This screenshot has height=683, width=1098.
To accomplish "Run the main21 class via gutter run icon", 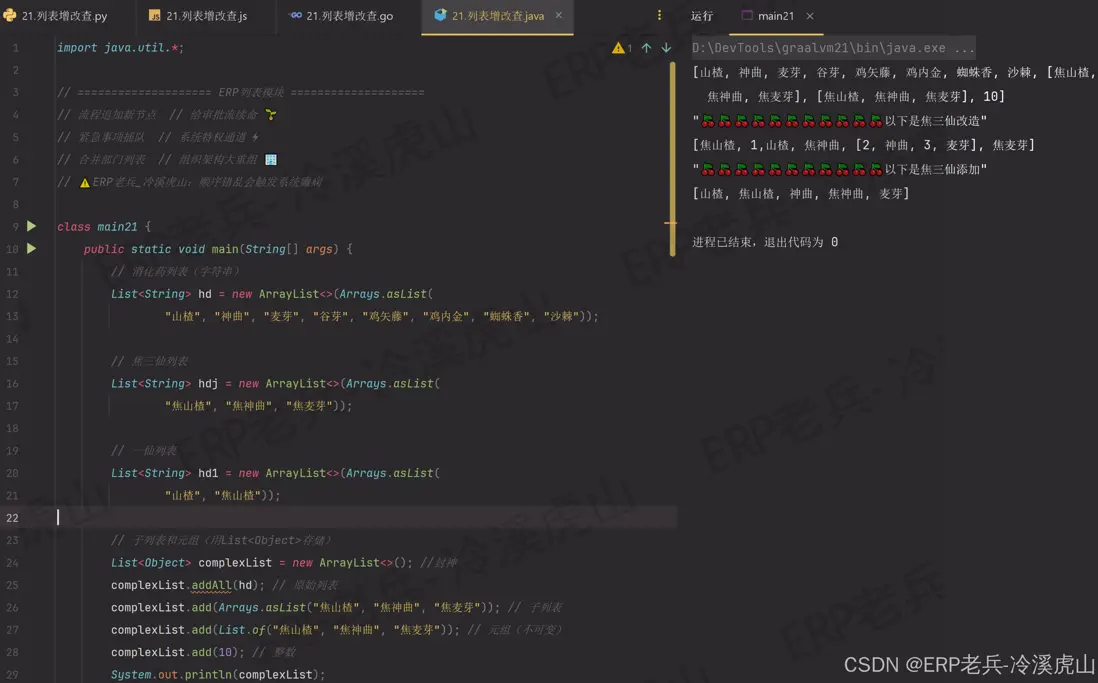I will [30, 226].
